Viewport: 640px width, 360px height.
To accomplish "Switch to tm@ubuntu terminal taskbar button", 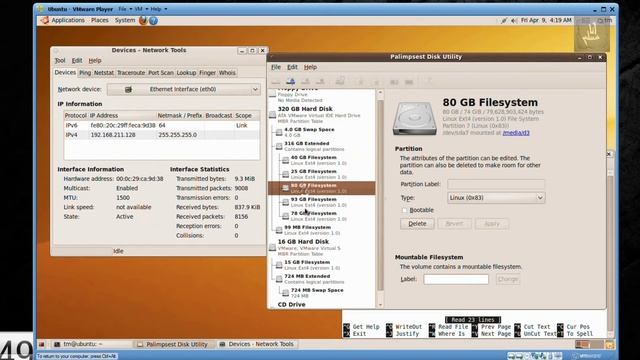I will click(91, 344).
